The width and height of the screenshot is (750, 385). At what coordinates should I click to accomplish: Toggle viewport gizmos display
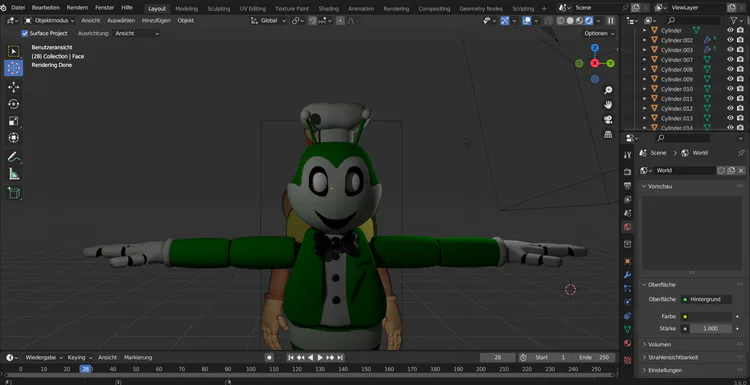click(505, 21)
